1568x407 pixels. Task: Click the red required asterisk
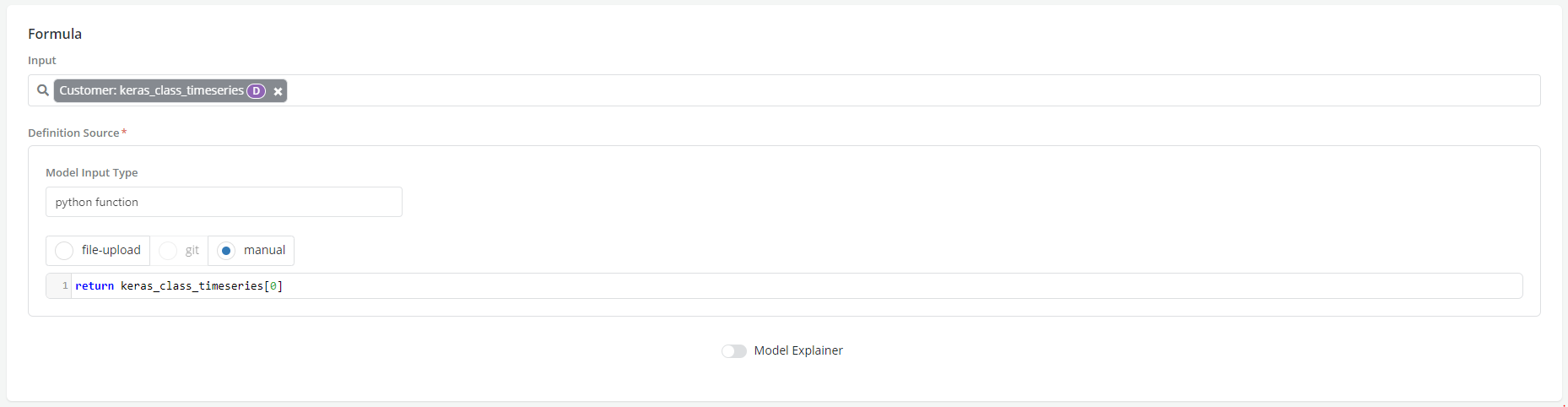(x=124, y=132)
